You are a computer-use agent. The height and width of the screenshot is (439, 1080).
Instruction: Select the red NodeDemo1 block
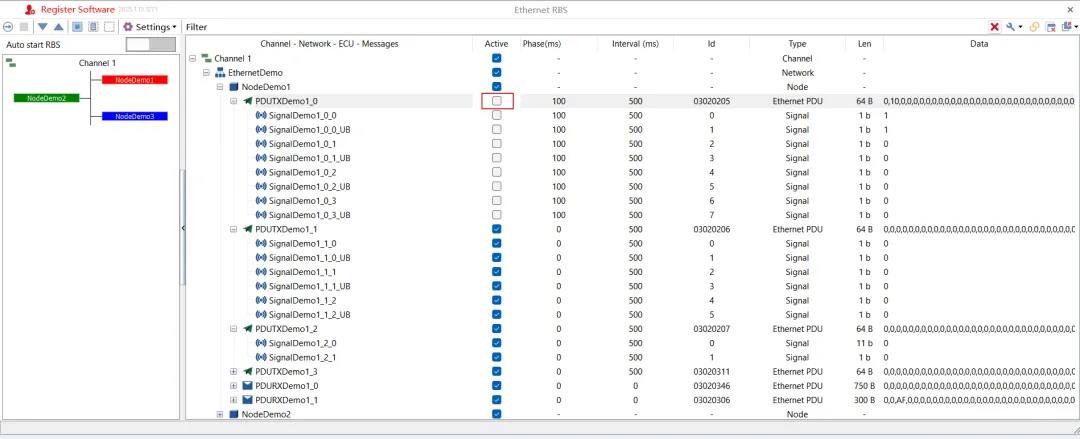pyautogui.click(x=135, y=80)
